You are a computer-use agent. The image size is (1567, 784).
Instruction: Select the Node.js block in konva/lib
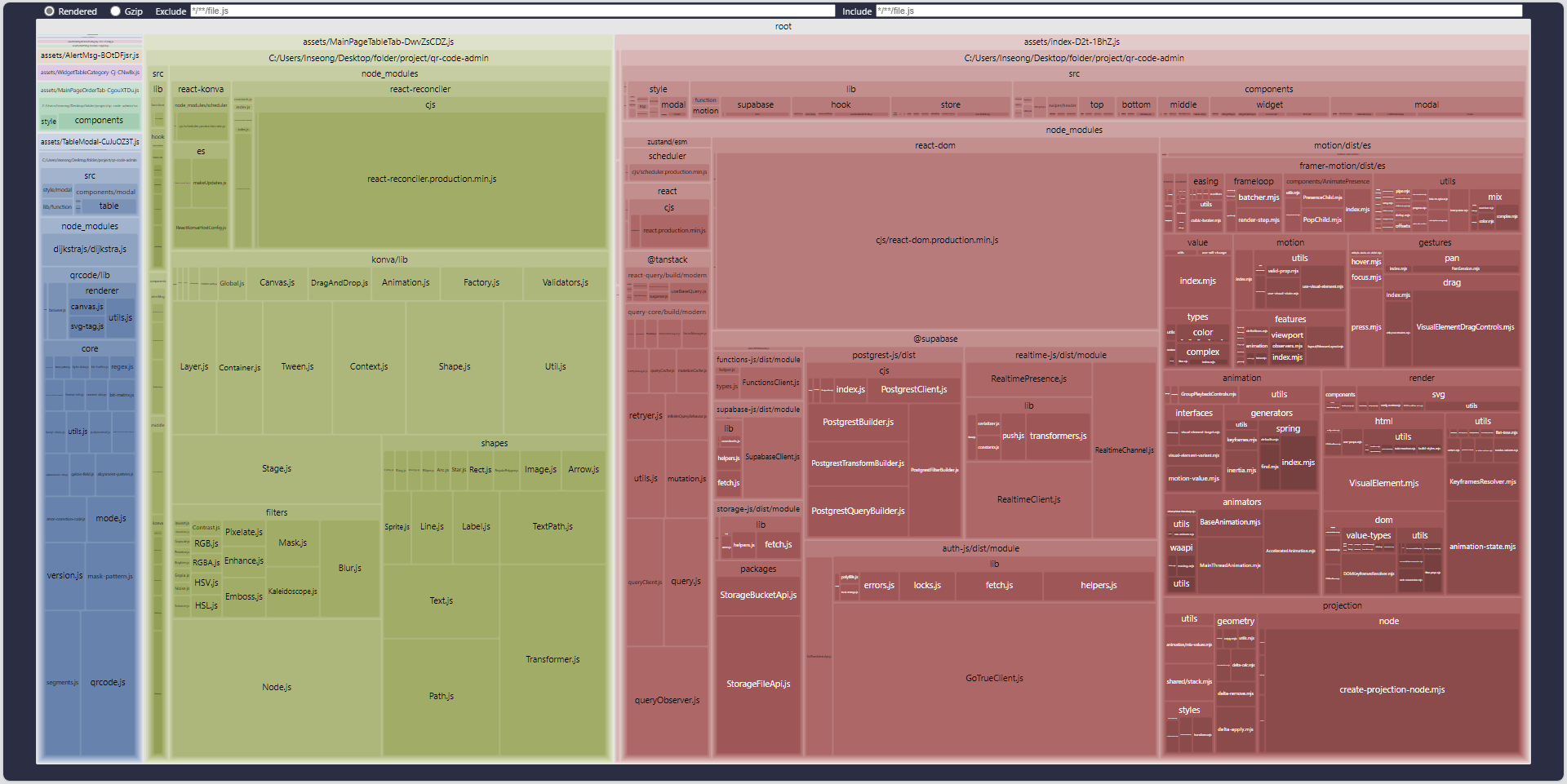coord(277,688)
